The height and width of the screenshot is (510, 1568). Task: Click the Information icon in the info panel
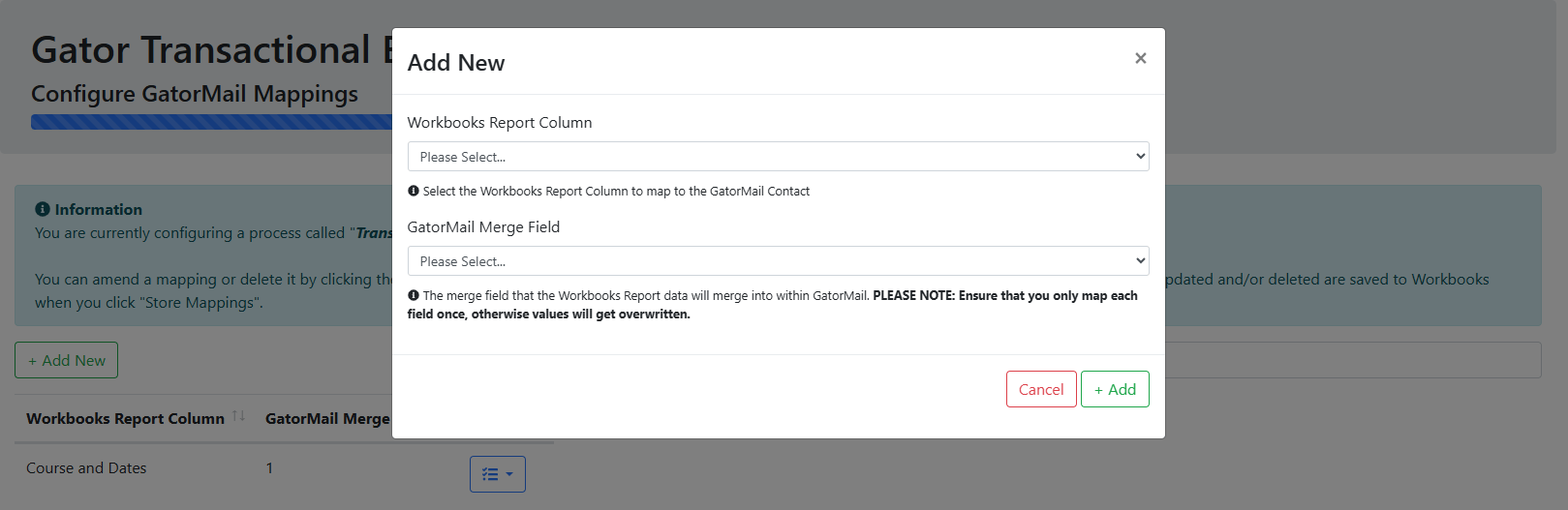point(43,209)
